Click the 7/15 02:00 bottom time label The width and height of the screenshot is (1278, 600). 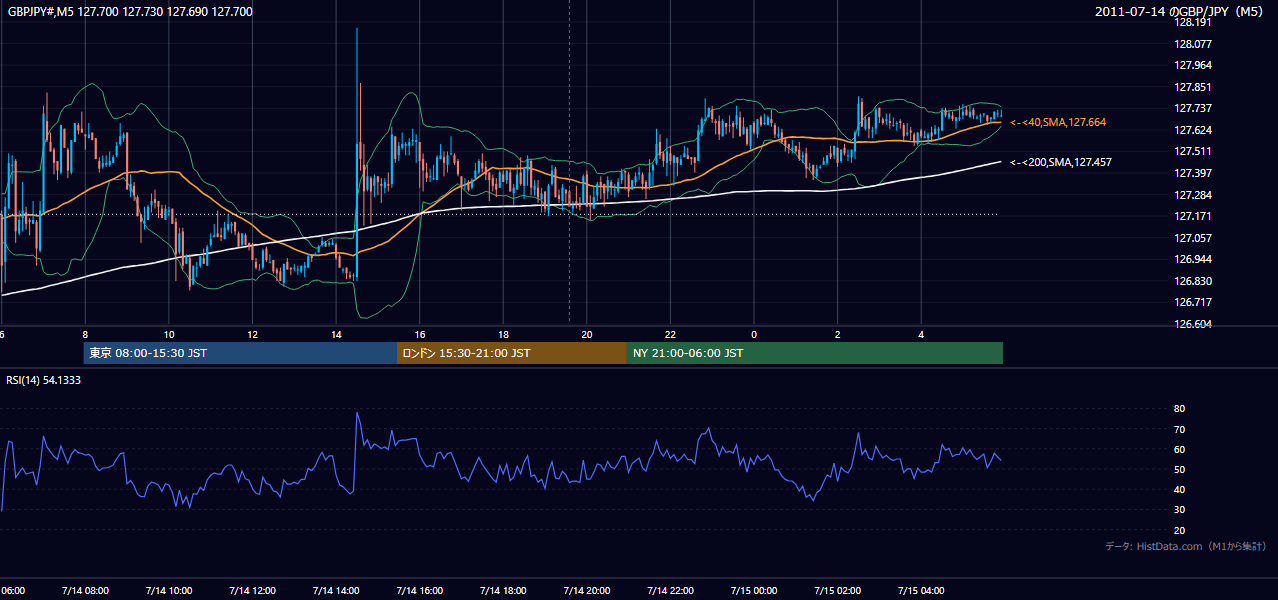point(838,591)
